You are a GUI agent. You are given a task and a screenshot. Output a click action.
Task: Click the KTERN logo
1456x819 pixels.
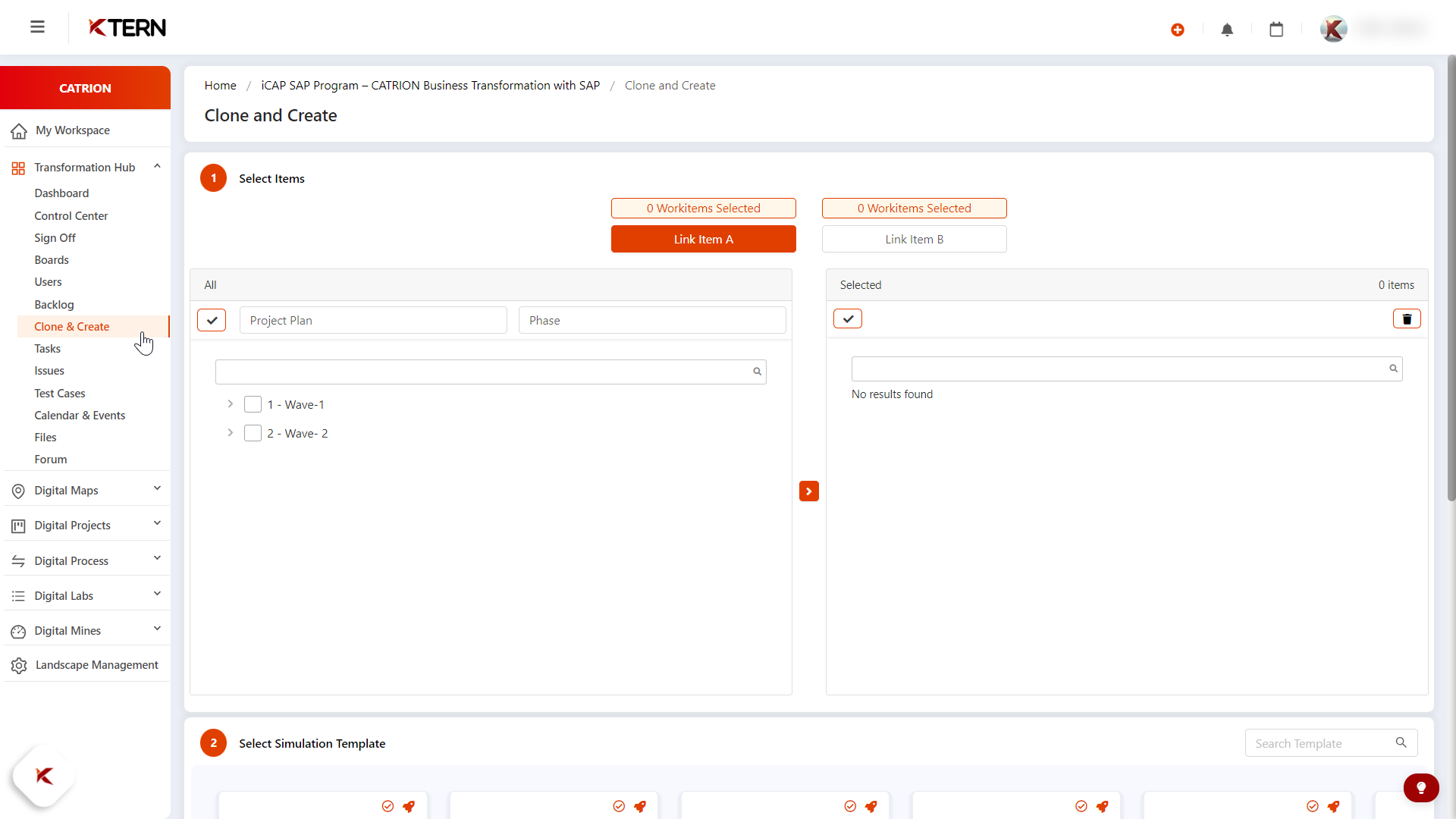click(127, 28)
